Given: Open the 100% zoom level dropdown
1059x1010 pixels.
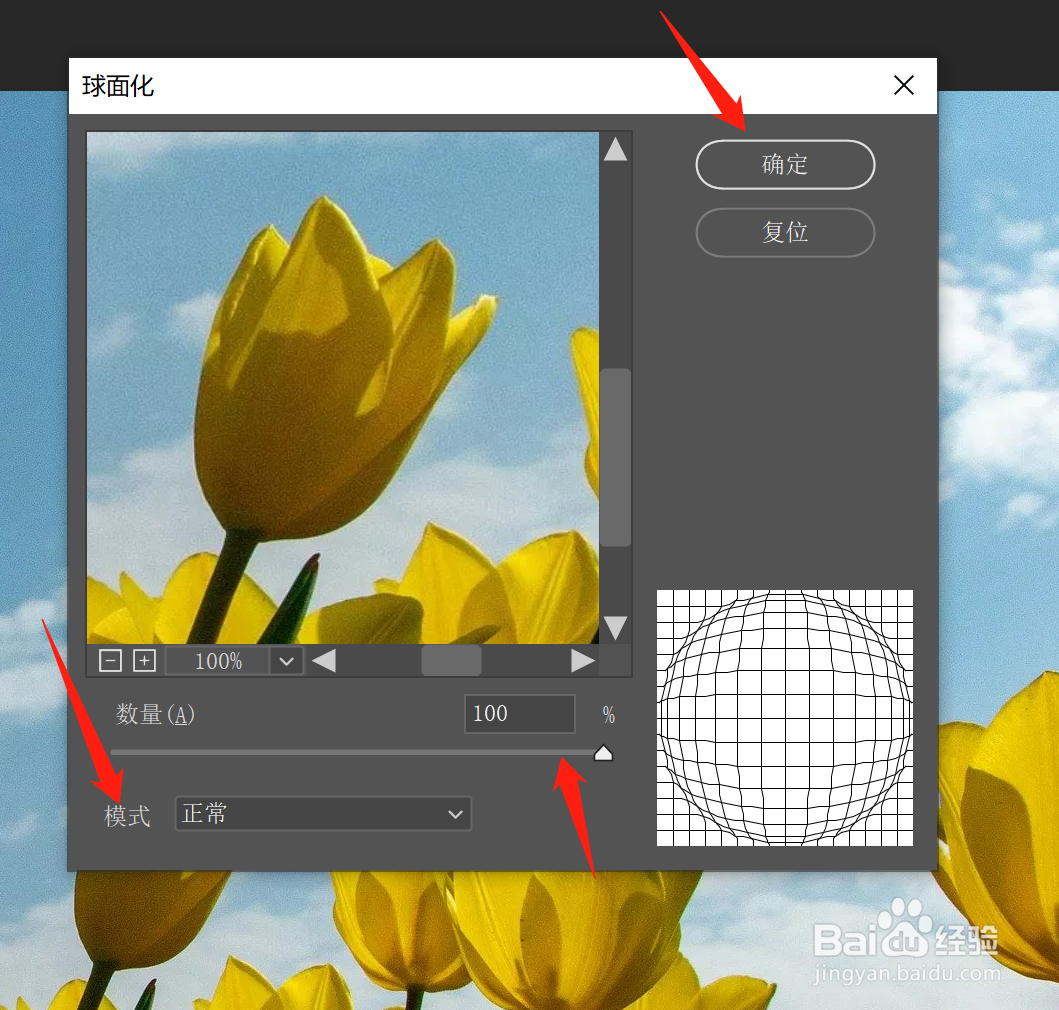Looking at the screenshot, I should tap(286, 661).
